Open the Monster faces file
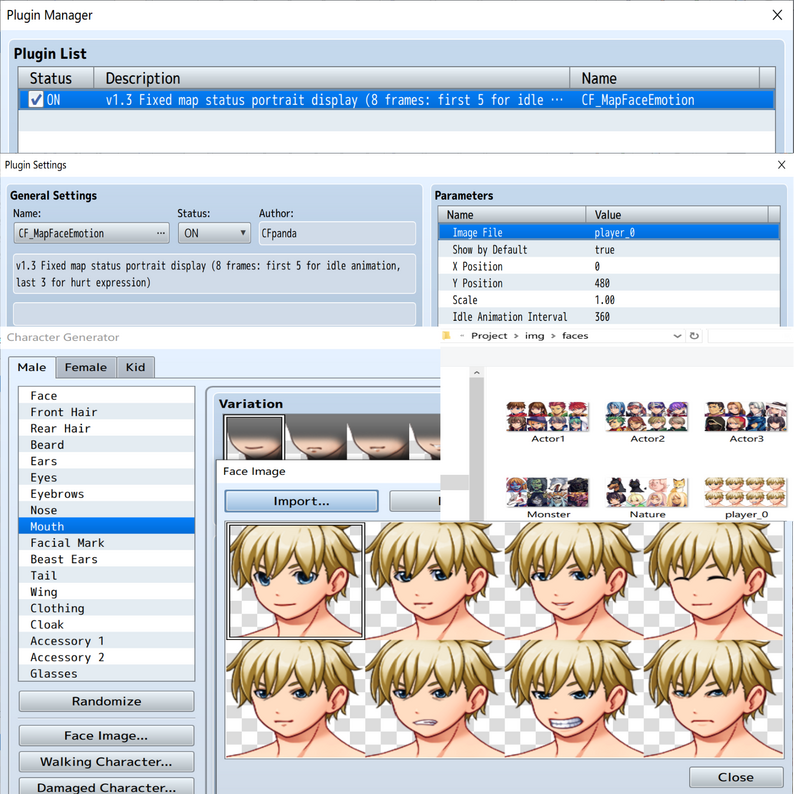 tap(548, 498)
